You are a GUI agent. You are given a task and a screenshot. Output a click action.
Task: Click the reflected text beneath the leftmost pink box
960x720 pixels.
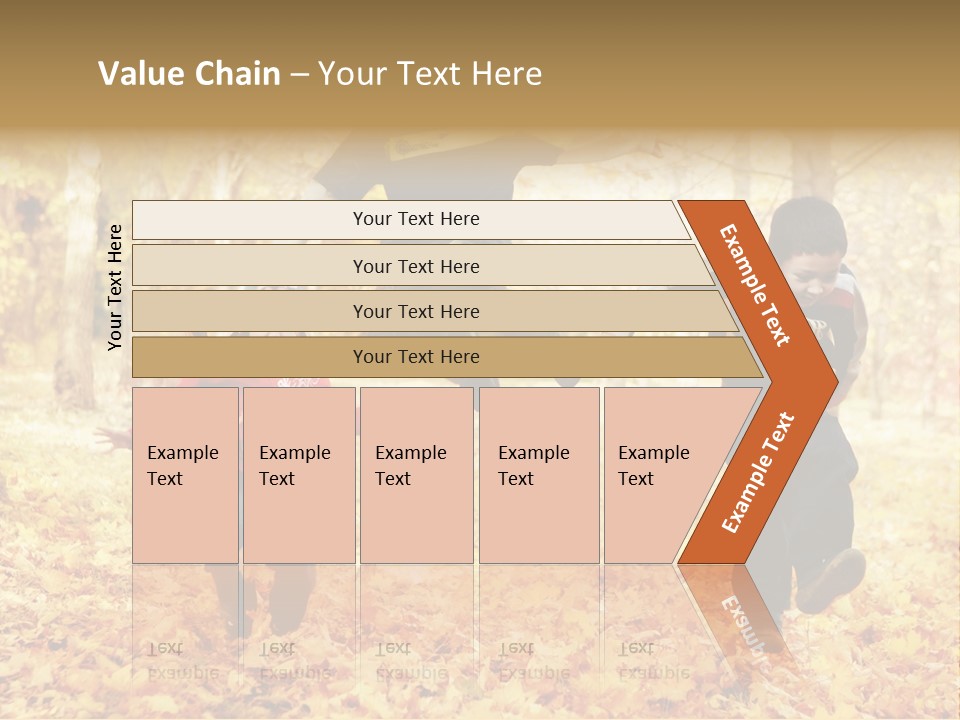pyautogui.click(x=170, y=660)
